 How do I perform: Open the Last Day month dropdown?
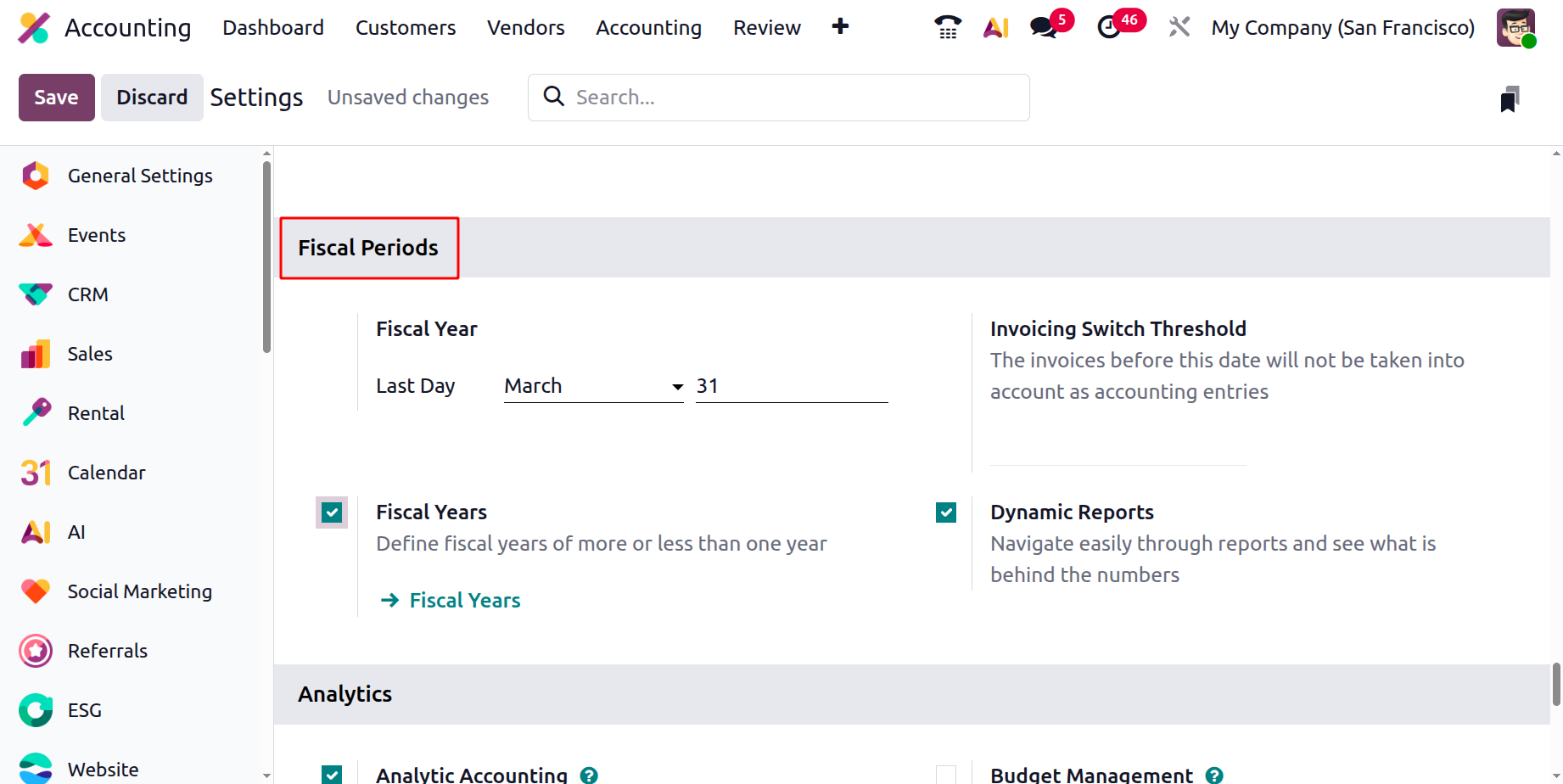point(593,386)
